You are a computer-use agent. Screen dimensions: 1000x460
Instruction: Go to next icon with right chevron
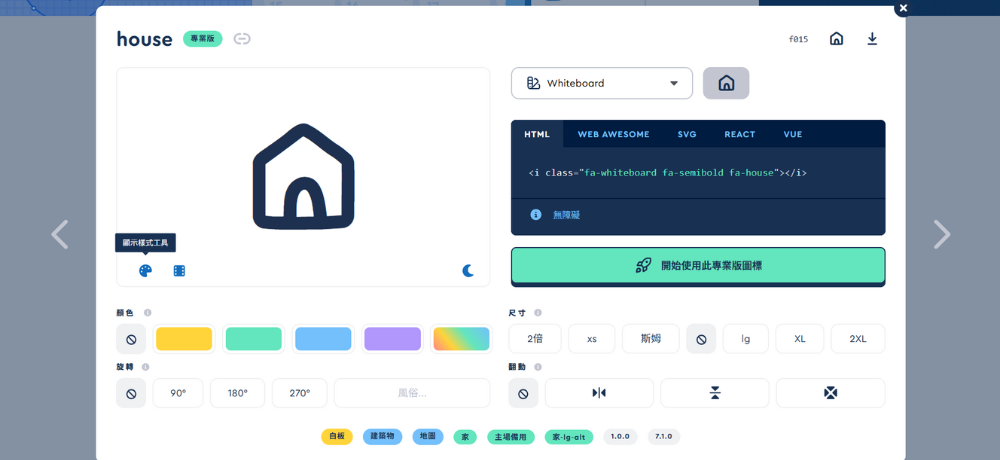click(941, 234)
